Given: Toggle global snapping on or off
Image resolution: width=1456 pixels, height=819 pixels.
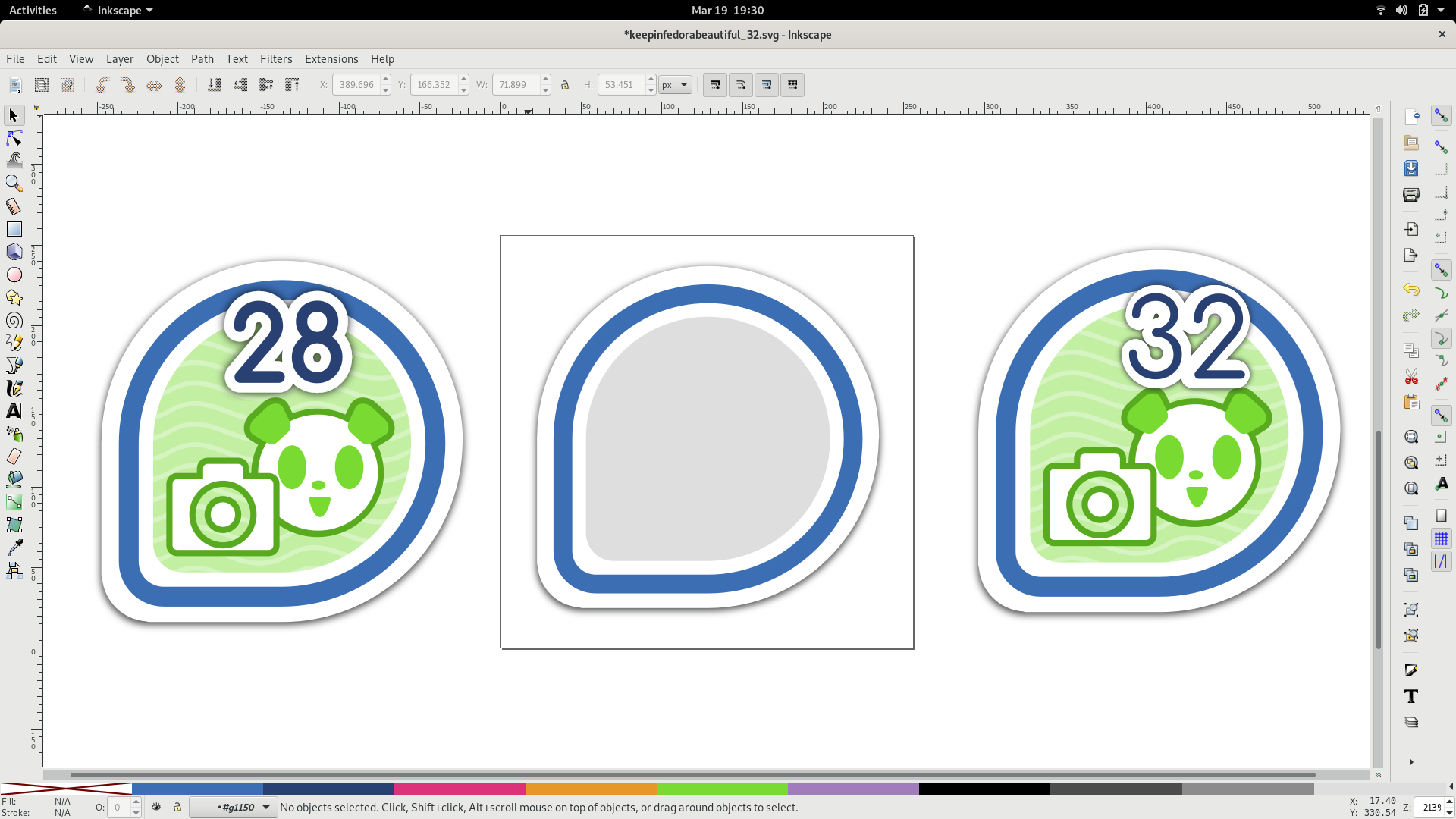Looking at the screenshot, I should (x=1441, y=115).
